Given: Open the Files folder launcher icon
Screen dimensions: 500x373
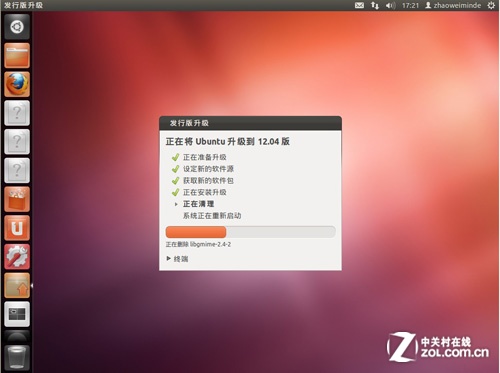Looking at the screenshot, I should [x=17, y=55].
